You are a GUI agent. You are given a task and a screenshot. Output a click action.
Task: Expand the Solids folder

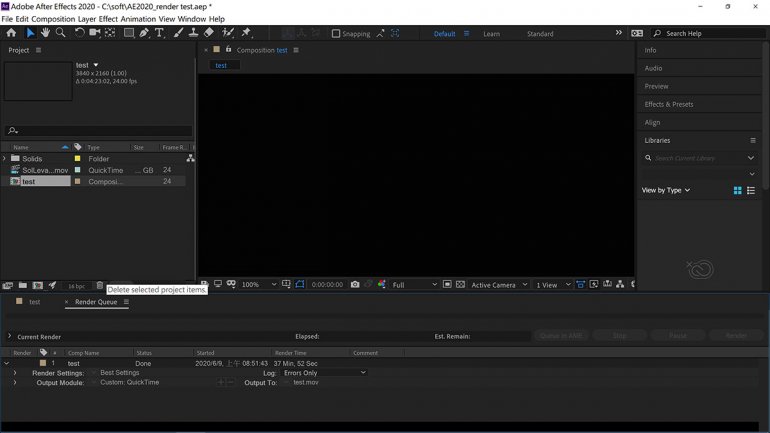click(x=5, y=159)
